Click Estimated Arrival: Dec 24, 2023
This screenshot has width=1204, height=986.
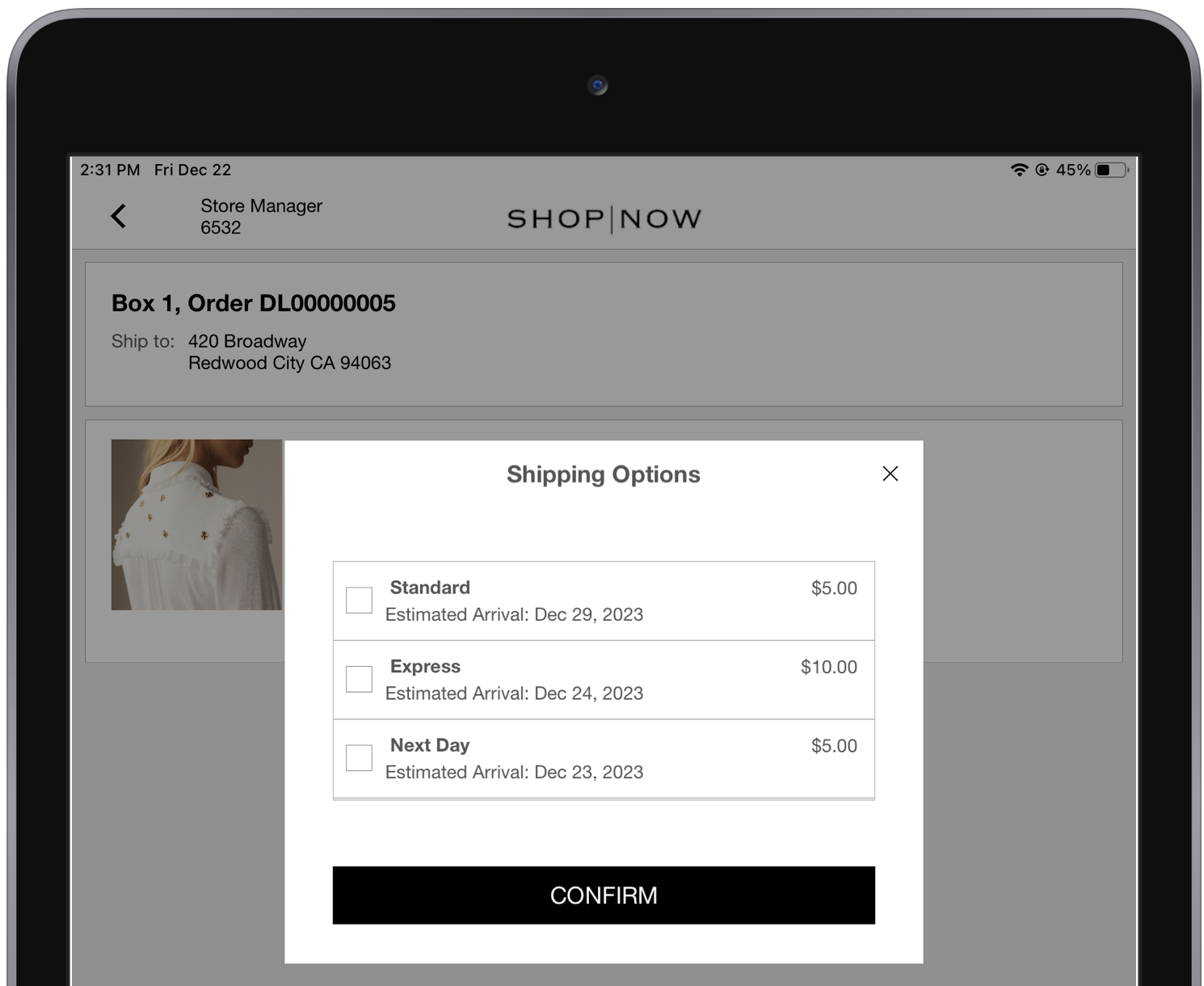click(x=514, y=693)
